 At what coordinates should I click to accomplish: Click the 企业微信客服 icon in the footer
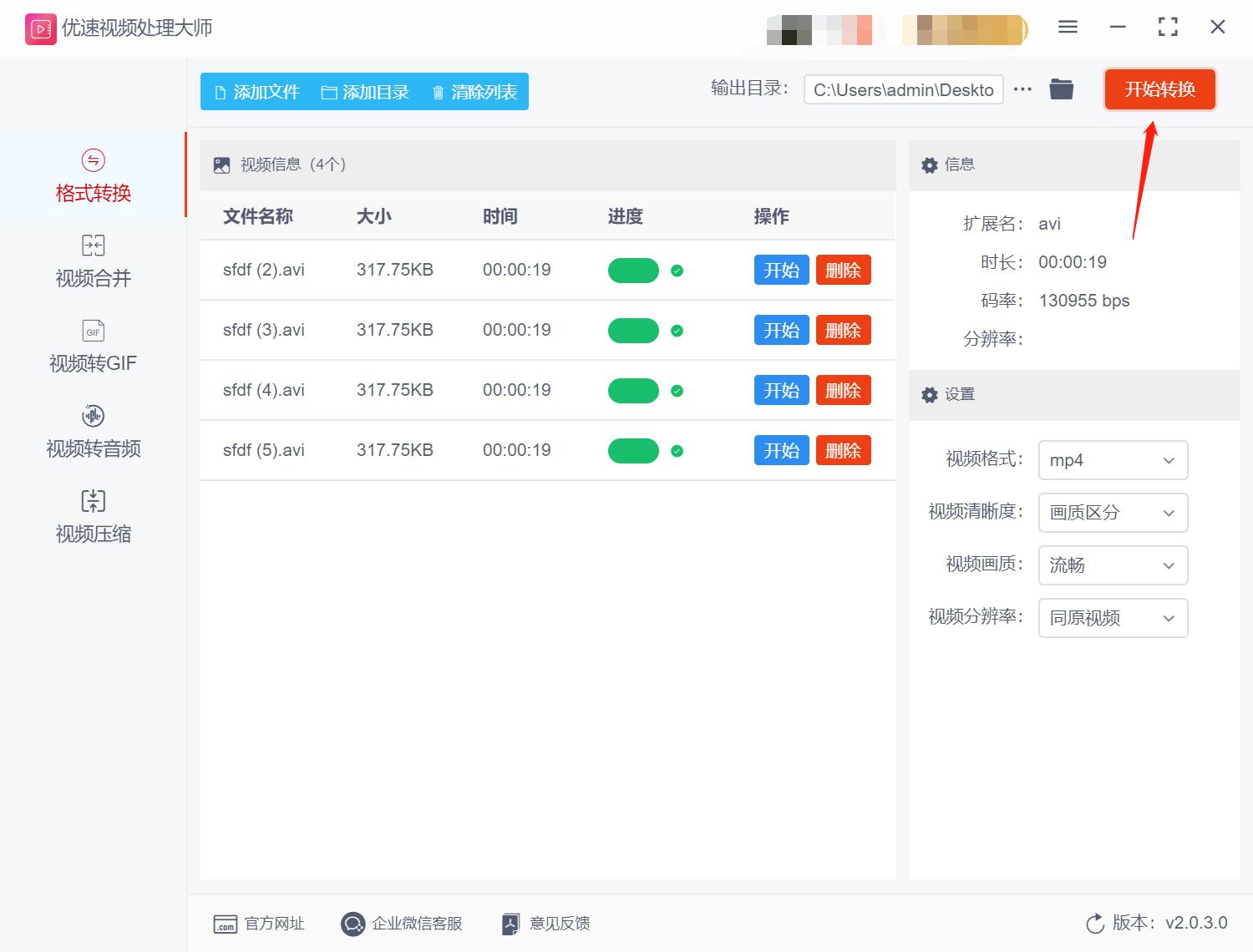353,924
